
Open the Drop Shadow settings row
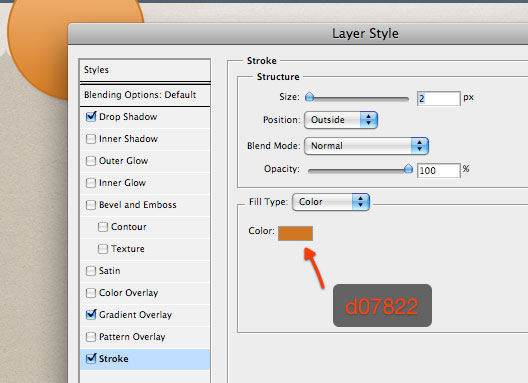pyautogui.click(x=145, y=117)
